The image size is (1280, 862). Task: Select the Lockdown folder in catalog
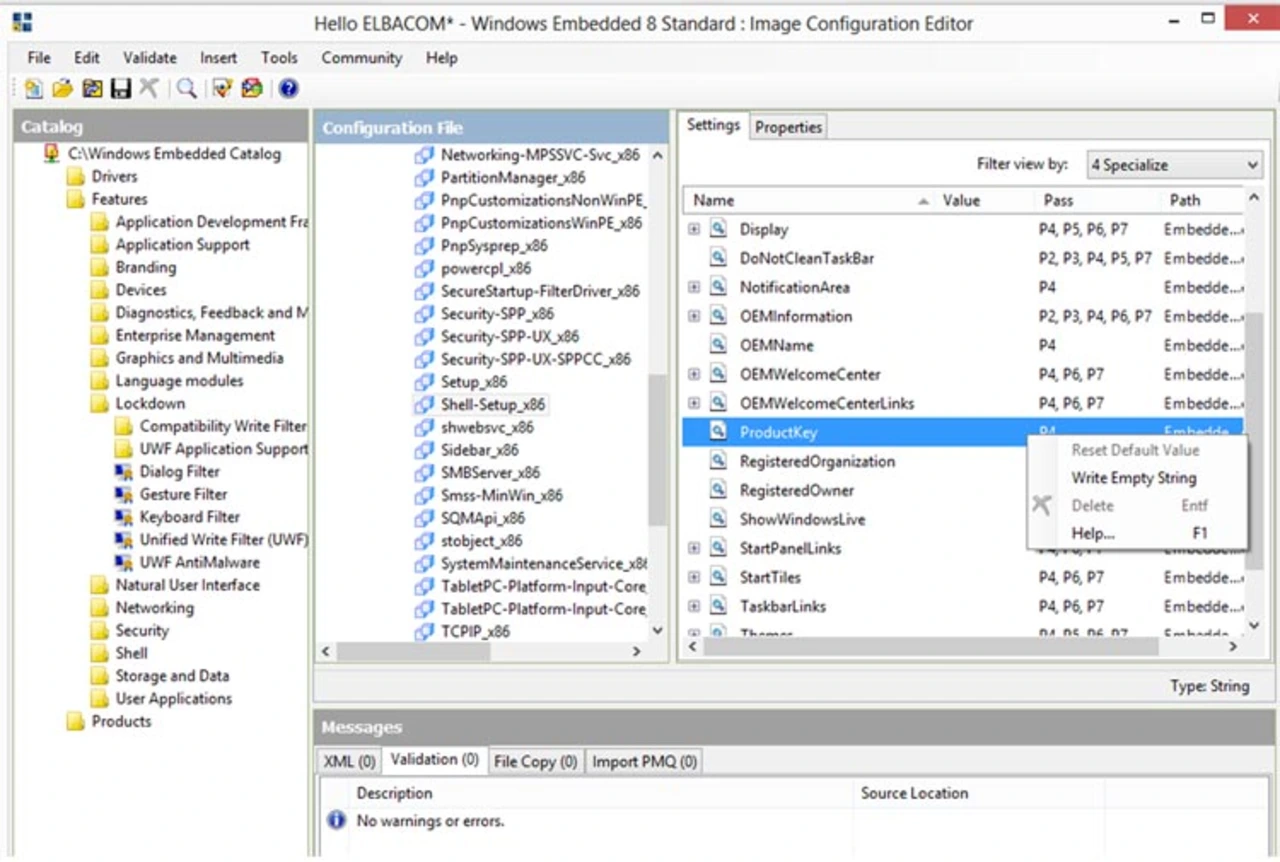tap(150, 404)
